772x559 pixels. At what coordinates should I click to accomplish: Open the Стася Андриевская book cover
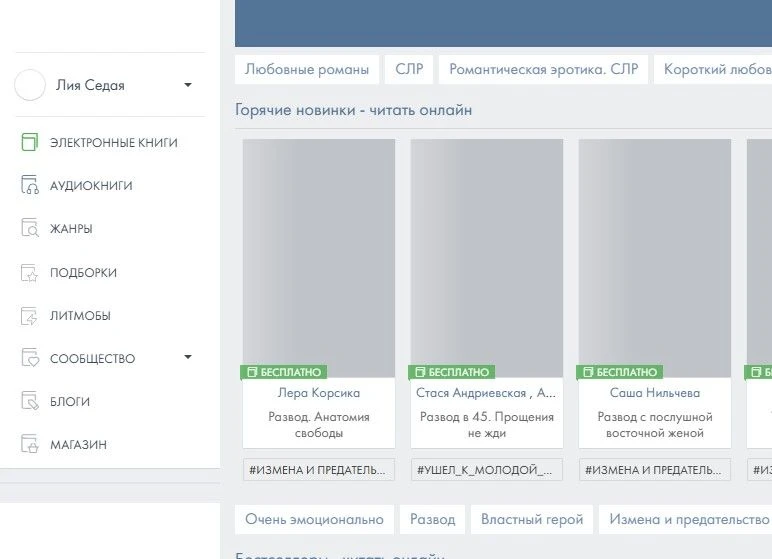point(487,258)
